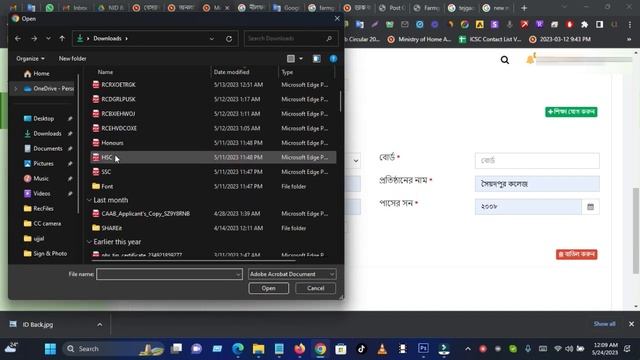
Task: Click New folder button
Action: point(72,59)
